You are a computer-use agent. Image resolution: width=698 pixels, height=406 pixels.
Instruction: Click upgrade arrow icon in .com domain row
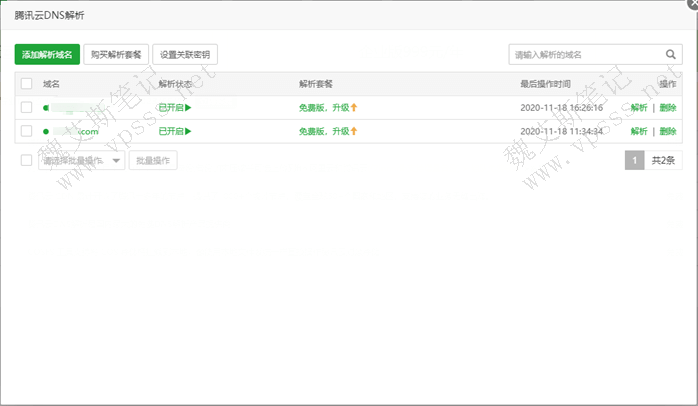(354, 131)
